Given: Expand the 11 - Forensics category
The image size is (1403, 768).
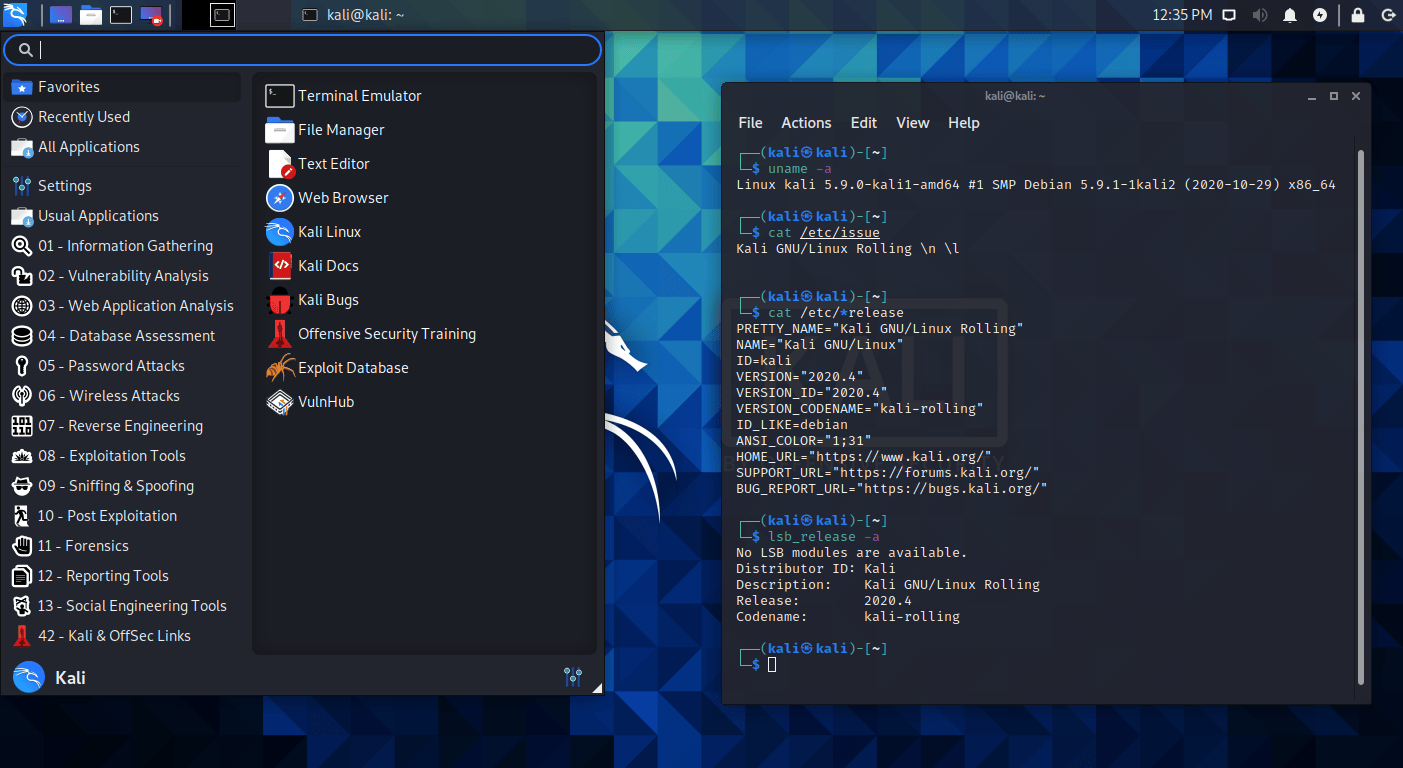Looking at the screenshot, I should pyautogui.click(x=83, y=546).
